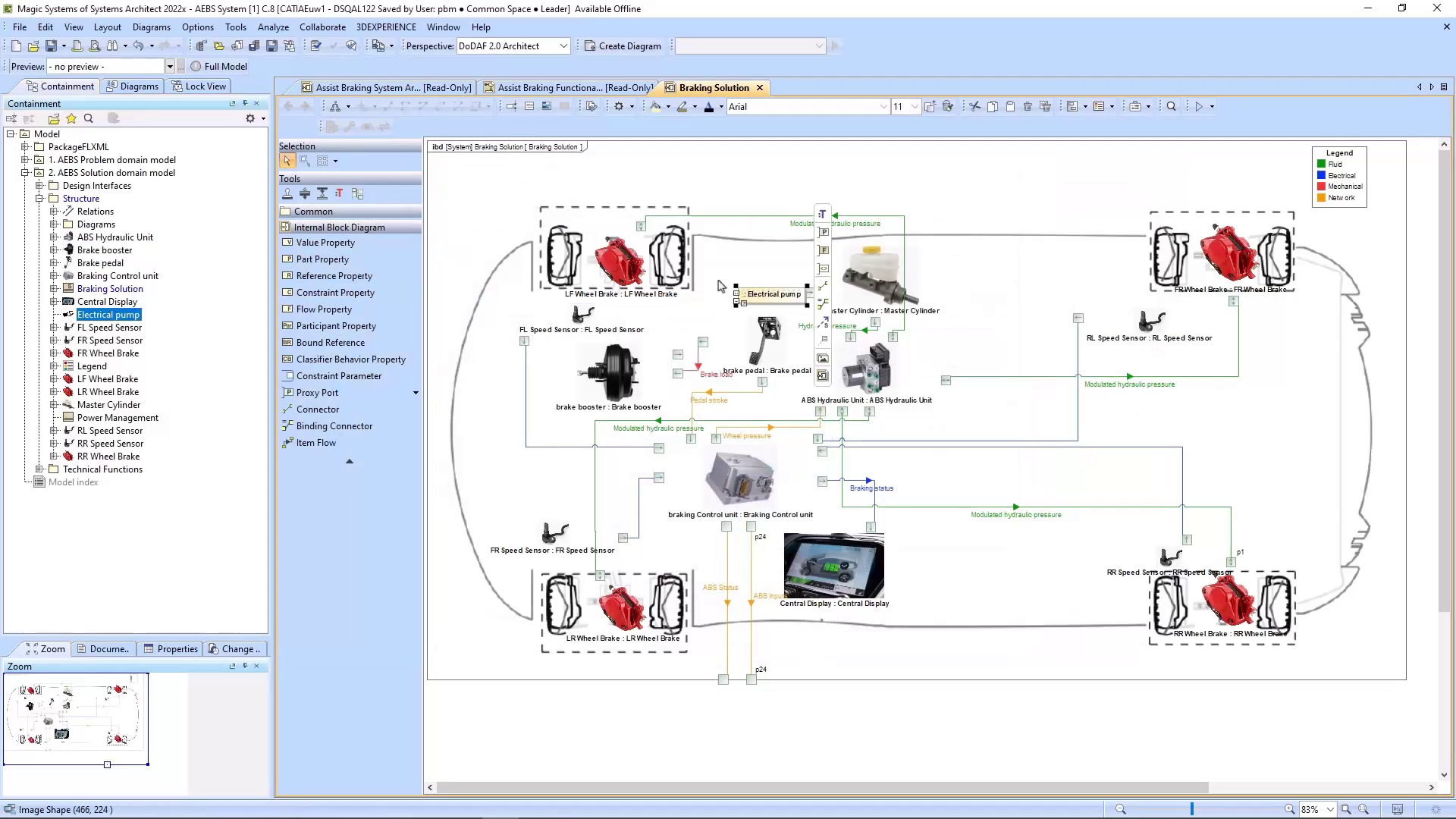Select the Item Flow tool in the palette
Screen dimensions: 1456x819
coord(315,443)
